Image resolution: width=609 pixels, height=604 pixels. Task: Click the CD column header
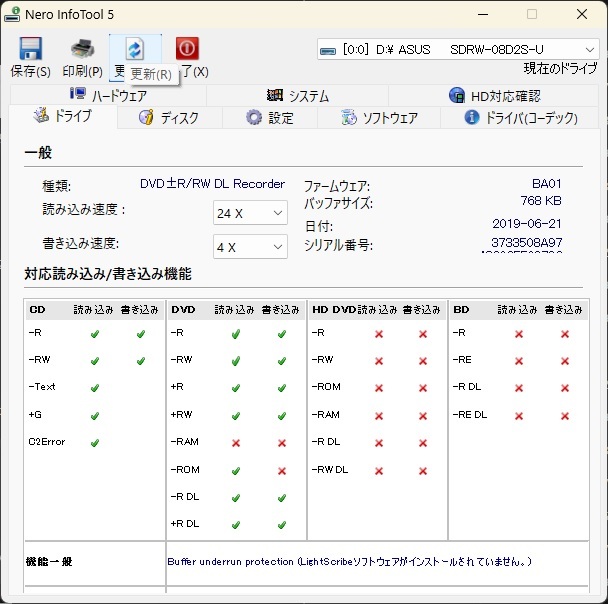pyautogui.click(x=37, y=310)
